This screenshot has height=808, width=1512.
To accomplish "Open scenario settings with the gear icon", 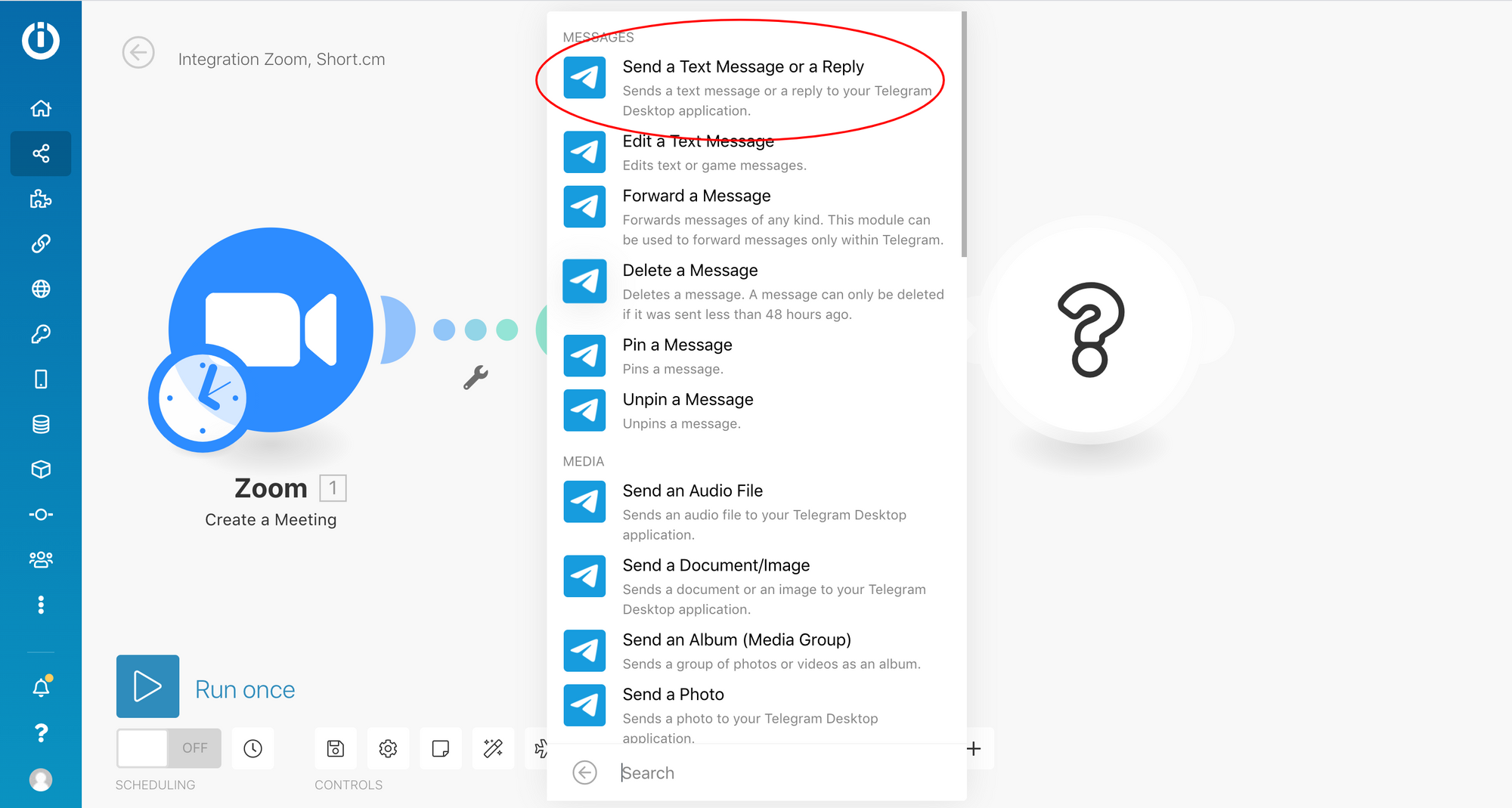I will click(388, 748).
